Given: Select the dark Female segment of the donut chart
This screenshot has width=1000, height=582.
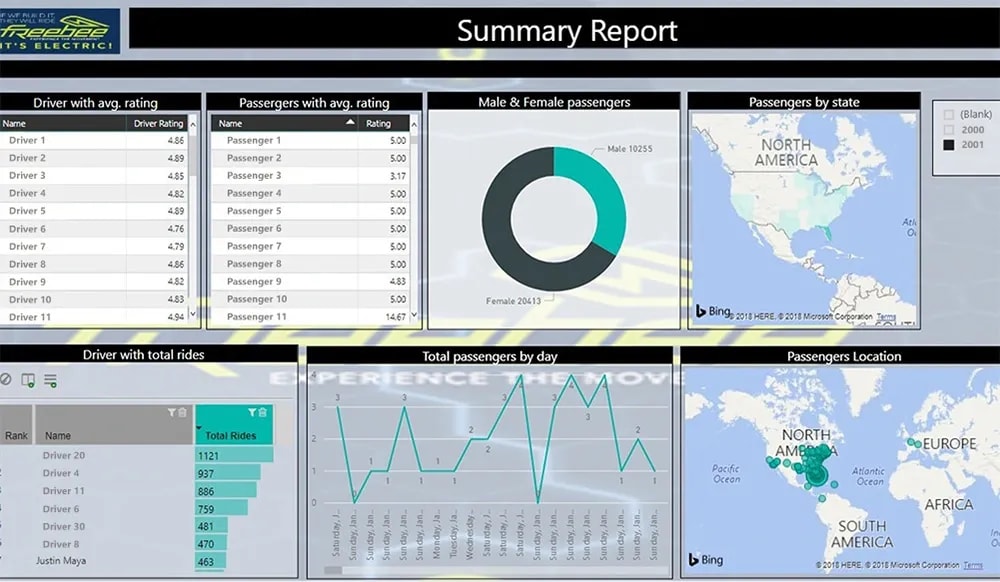Looking at the screenshot, I should [x=504, y=236].
